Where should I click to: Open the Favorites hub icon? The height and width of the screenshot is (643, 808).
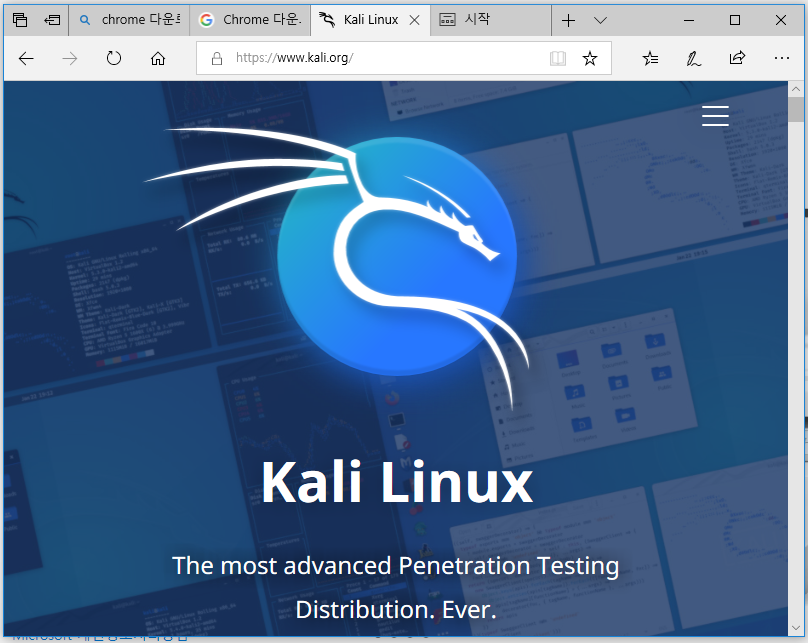click(650, 58)
